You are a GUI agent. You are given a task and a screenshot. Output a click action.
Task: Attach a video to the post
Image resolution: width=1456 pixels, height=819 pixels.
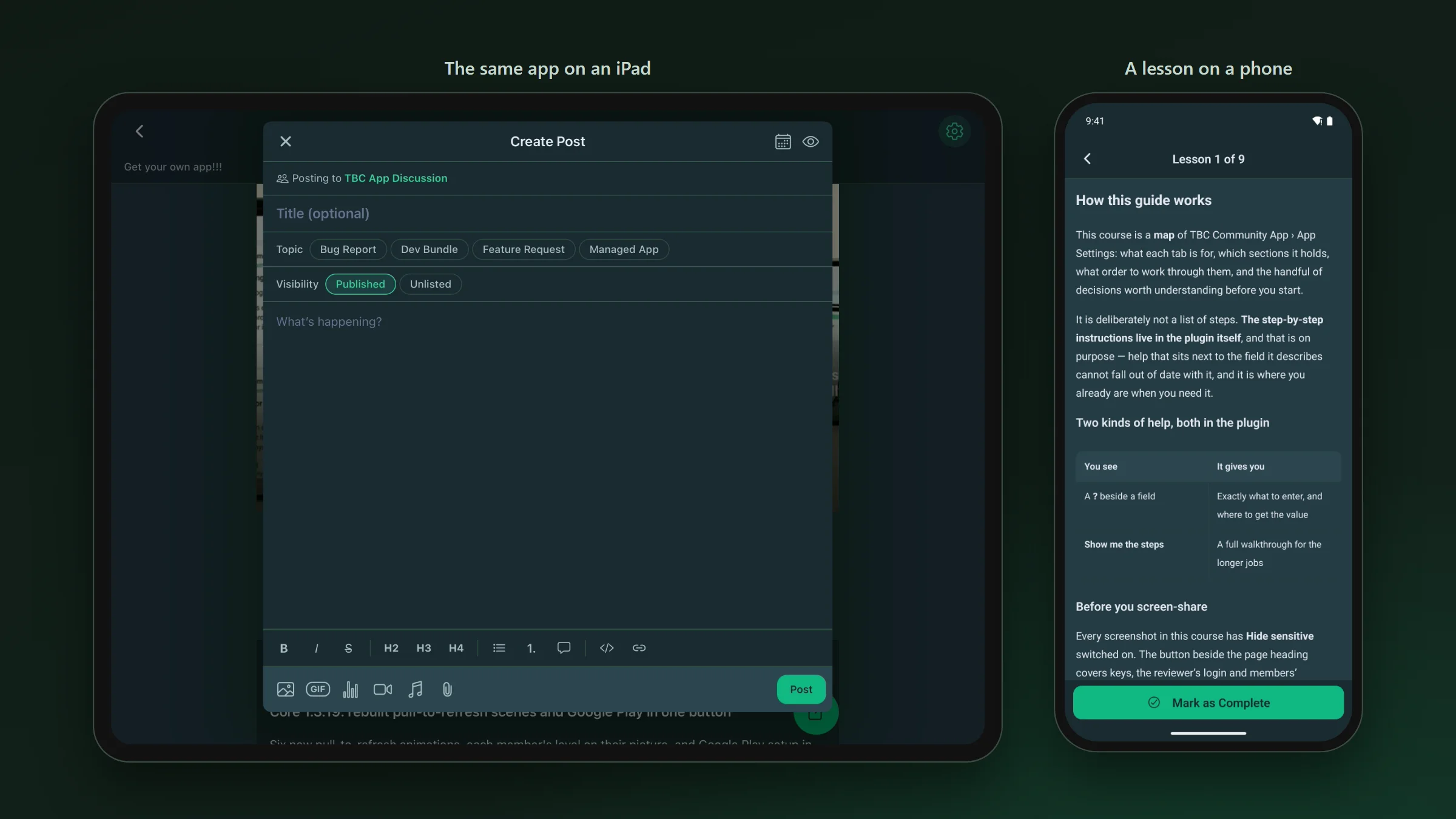click(x=383, y=689)
